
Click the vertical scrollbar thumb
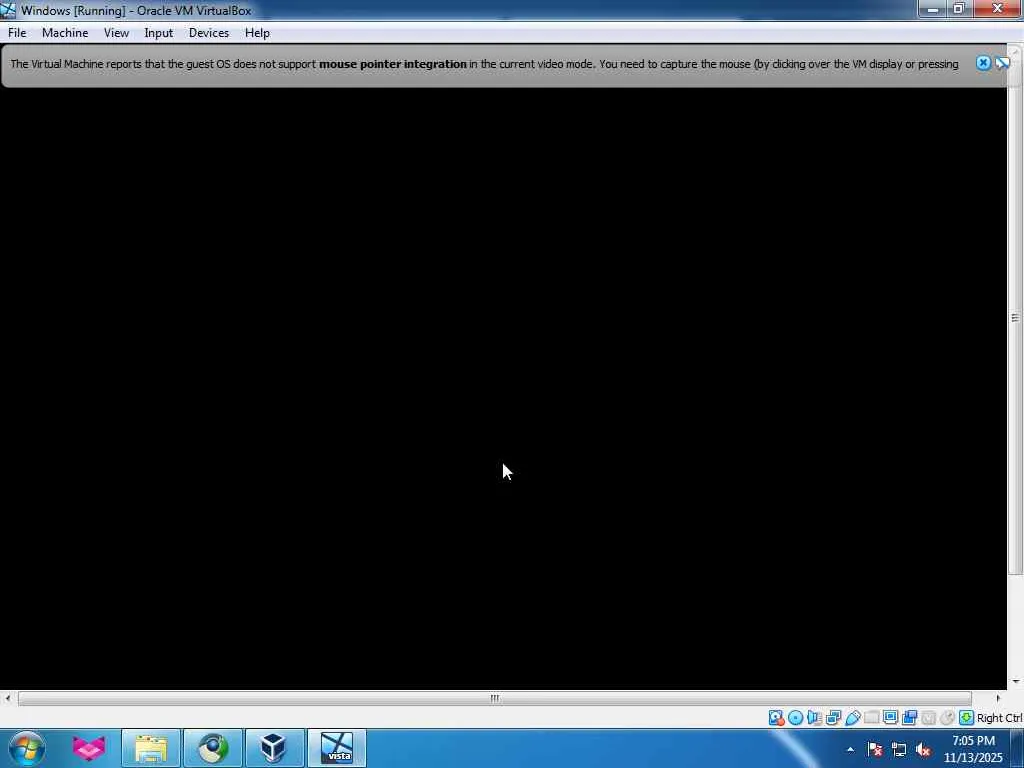tap(1015, 317)
